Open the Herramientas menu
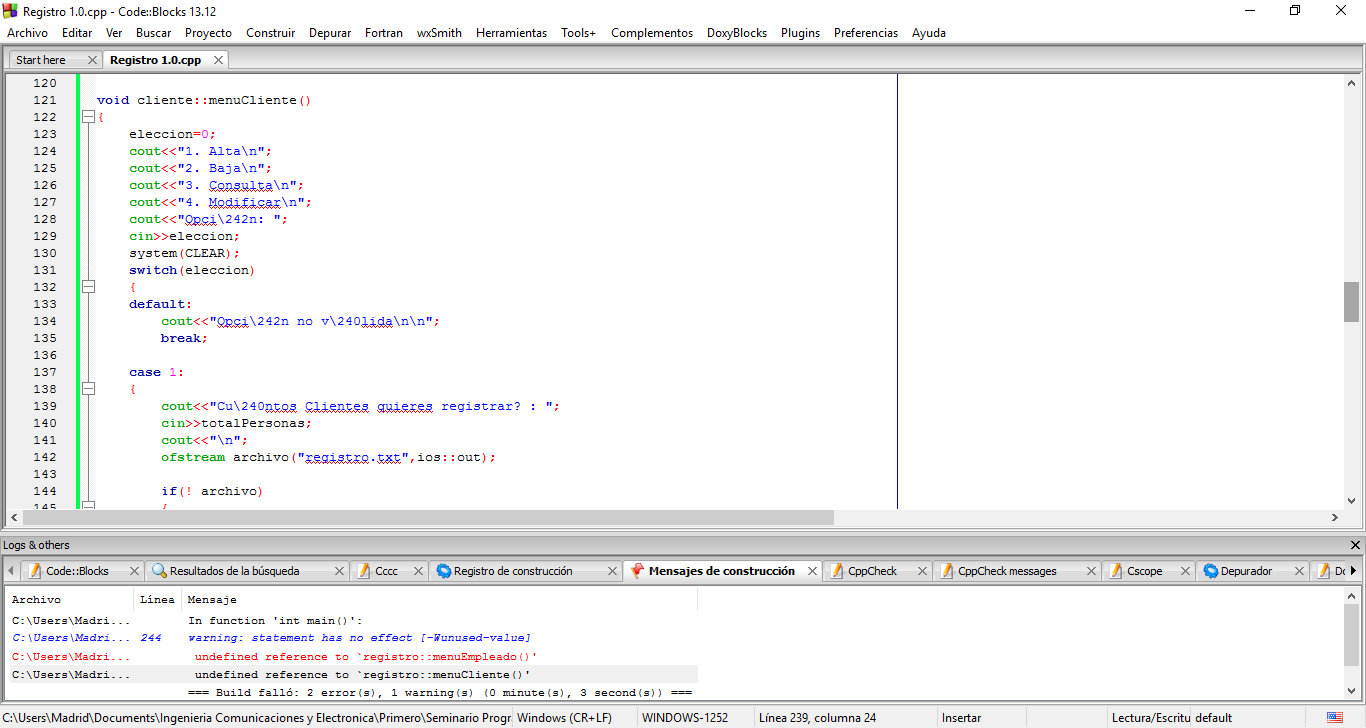 pos(511,33)
